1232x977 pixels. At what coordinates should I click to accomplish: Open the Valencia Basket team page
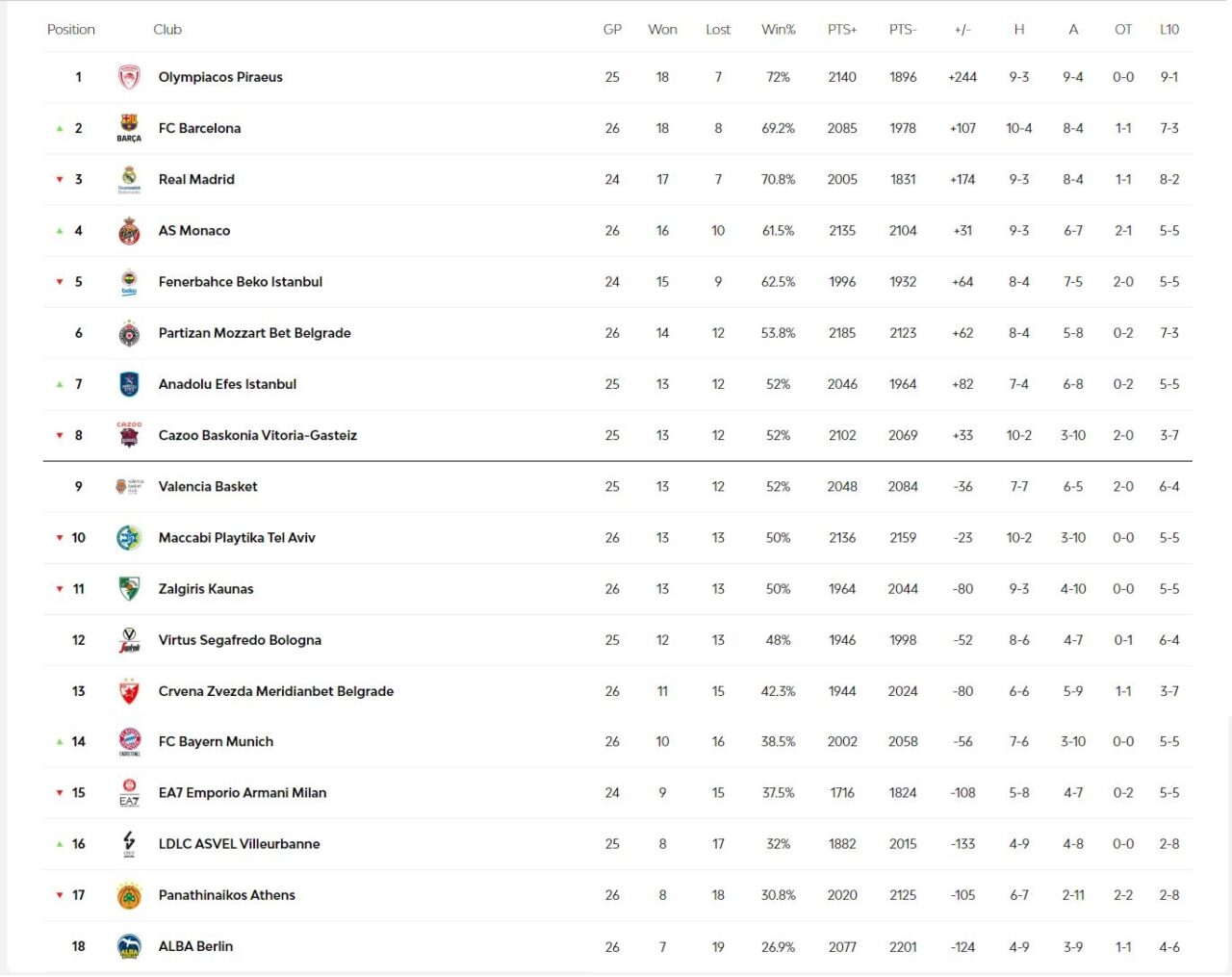208,487
